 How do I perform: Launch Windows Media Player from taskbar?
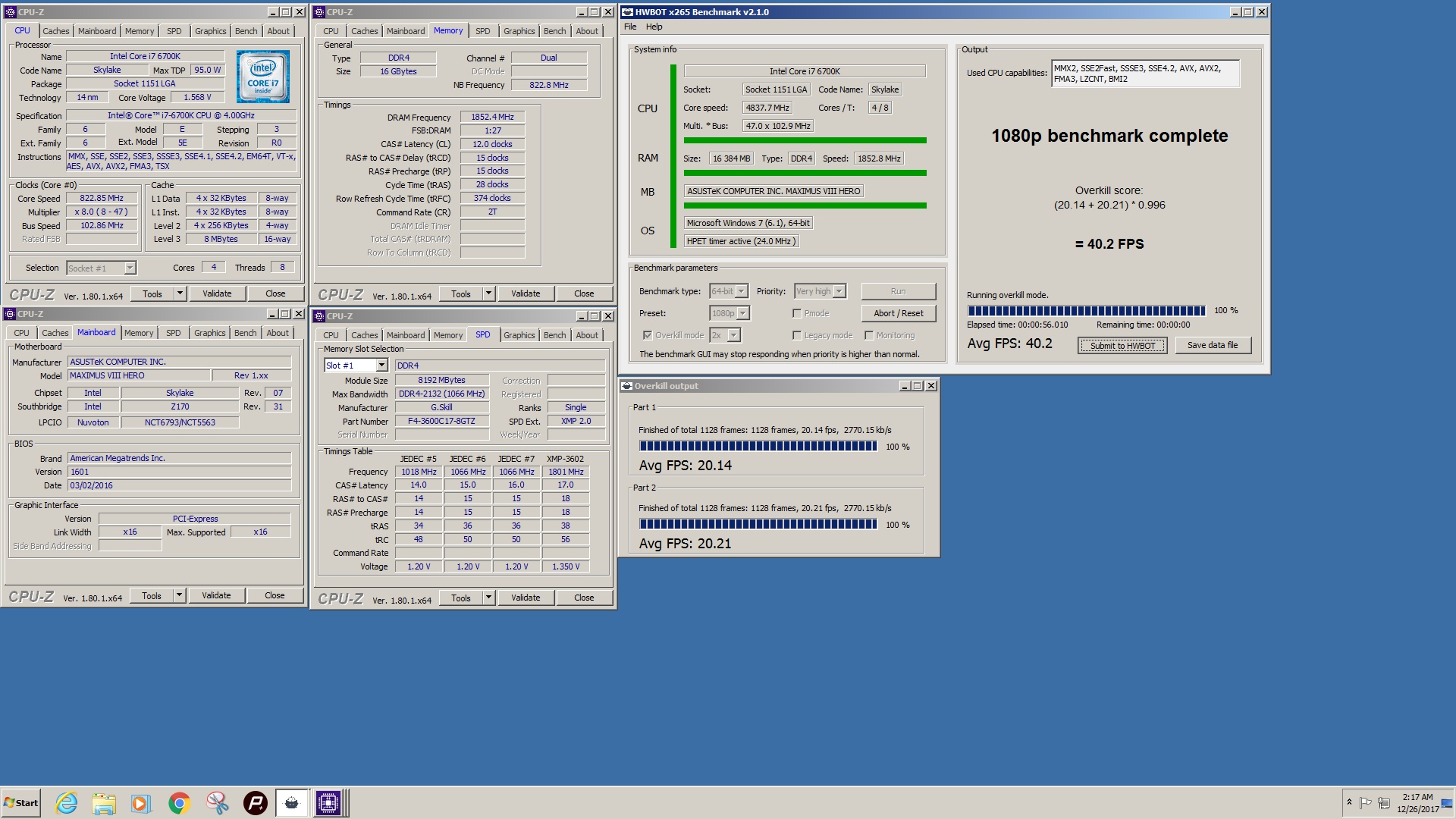coord(141,802)
